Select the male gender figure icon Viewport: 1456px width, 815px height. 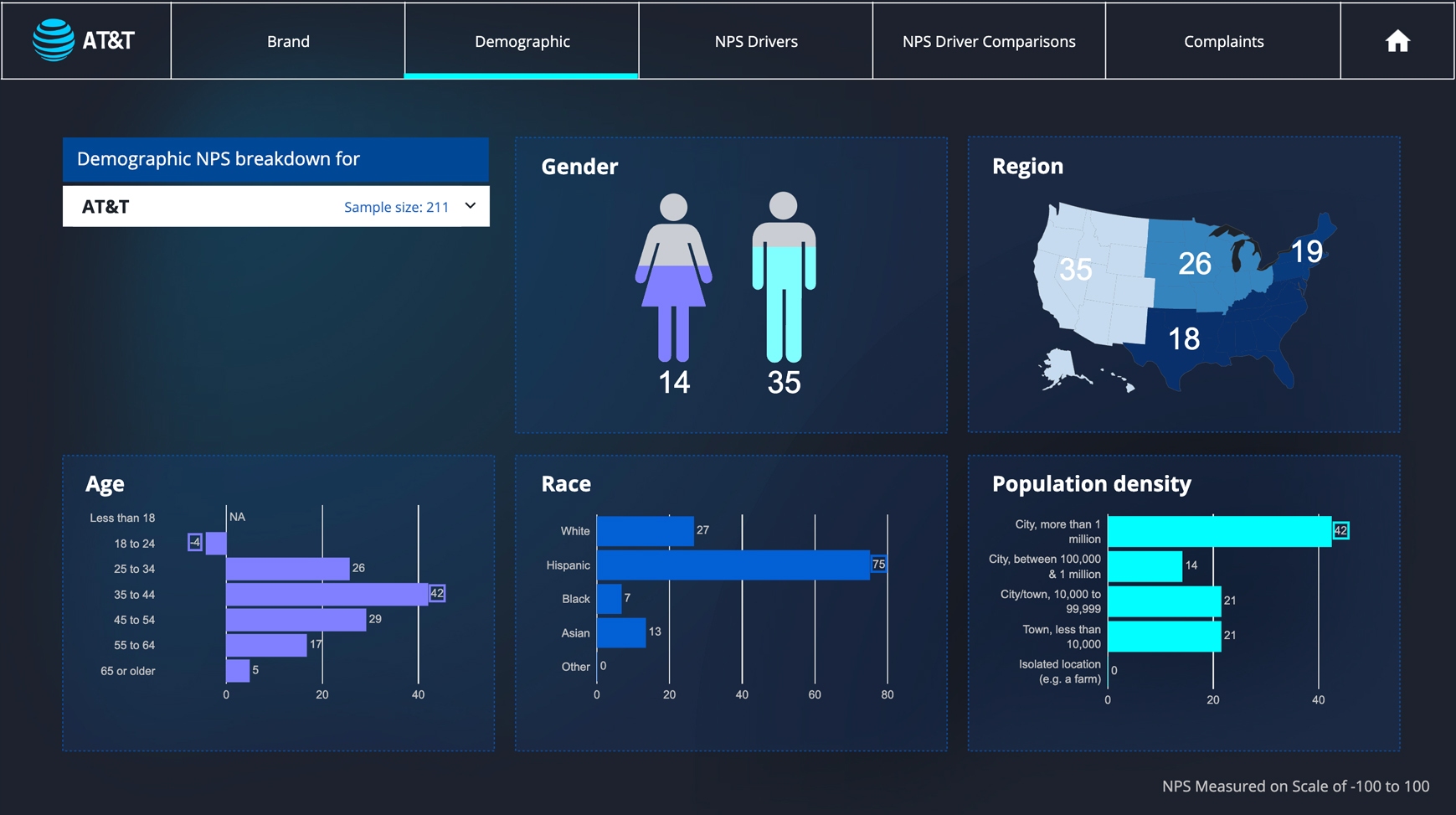point(784,277)
